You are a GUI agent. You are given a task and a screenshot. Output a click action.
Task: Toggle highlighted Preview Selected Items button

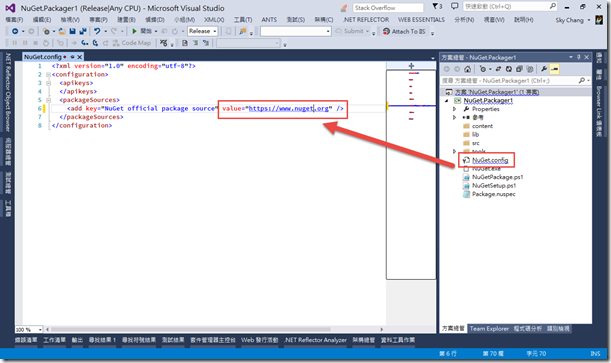pyautogui.click(x=554, y=69)
